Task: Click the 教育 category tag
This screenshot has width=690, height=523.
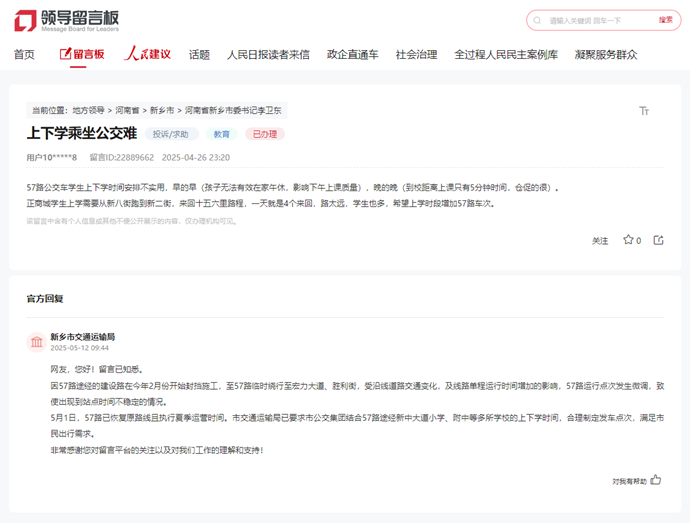Action: (221, 134)
